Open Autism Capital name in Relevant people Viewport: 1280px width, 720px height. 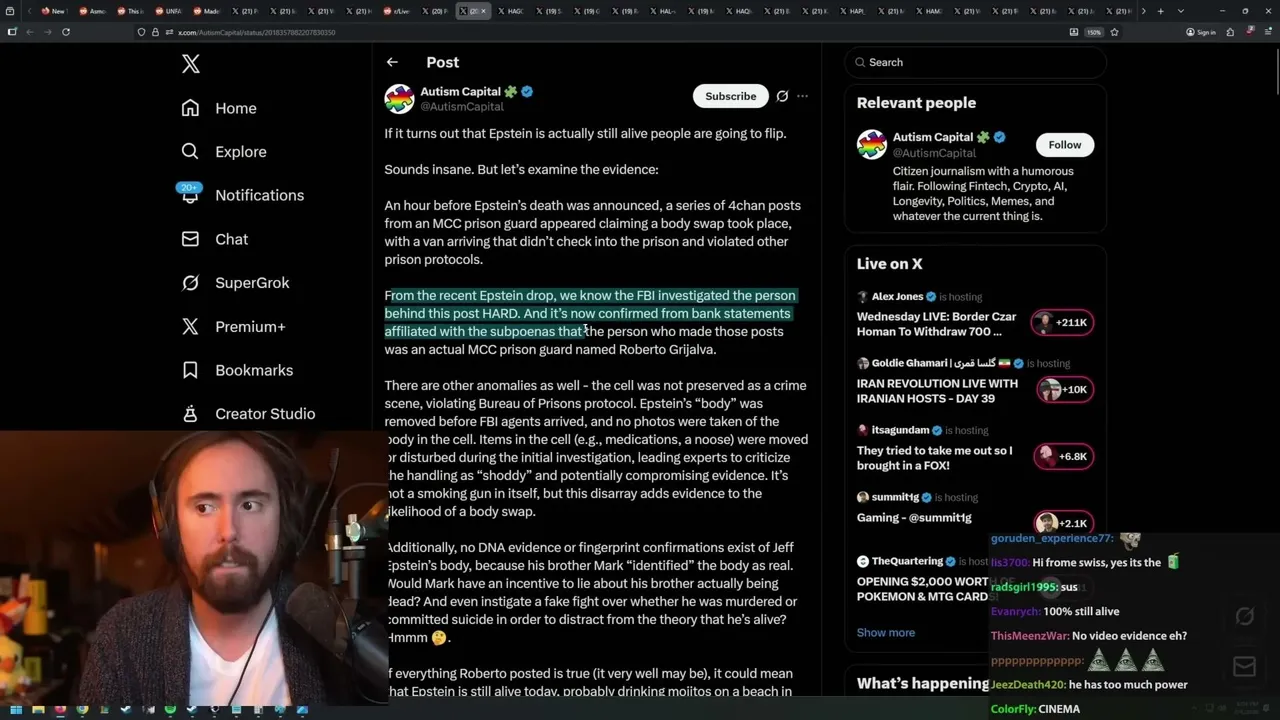pos(933,137)
